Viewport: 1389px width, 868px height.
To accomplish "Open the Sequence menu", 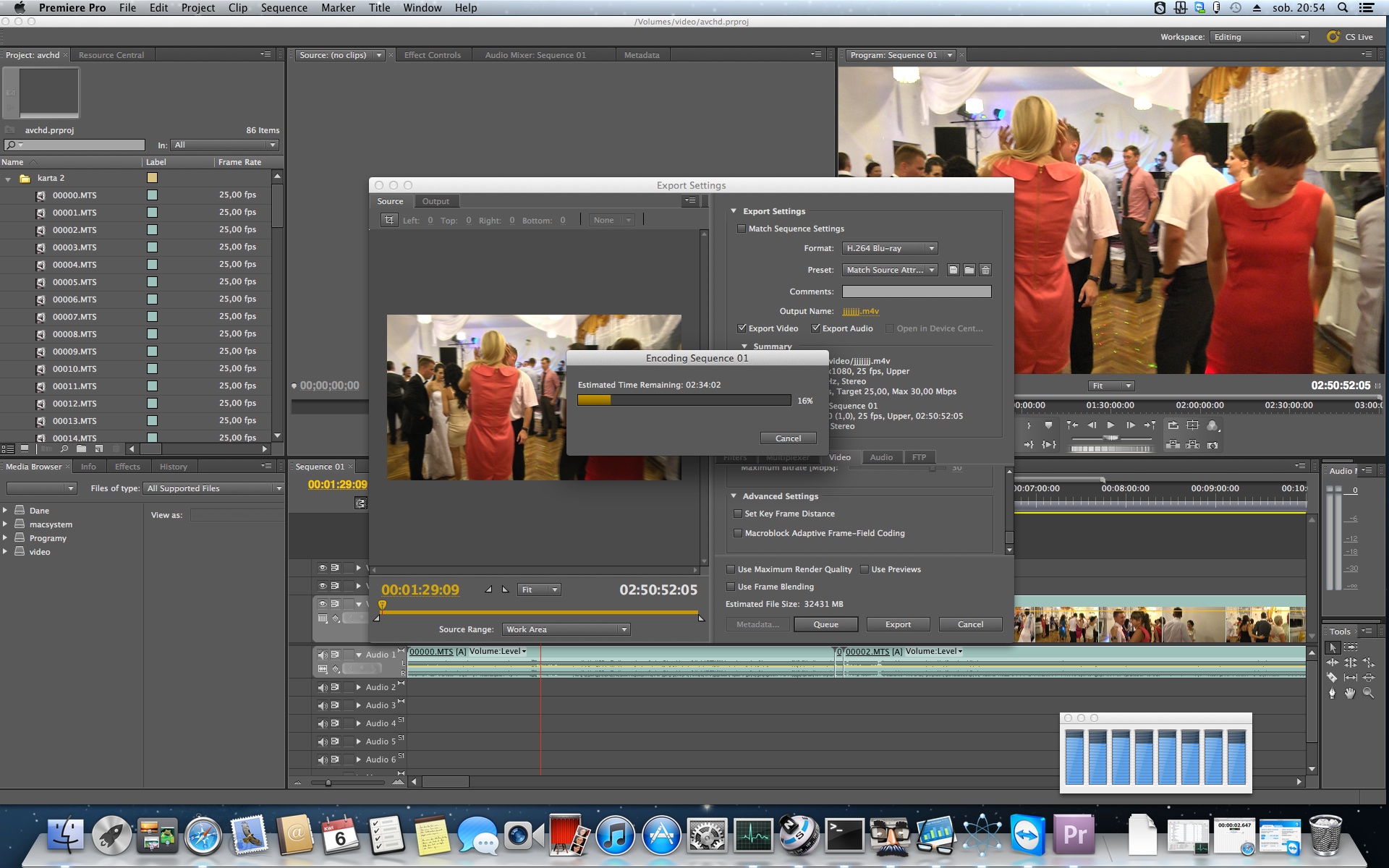I will [x=284, y=8].
